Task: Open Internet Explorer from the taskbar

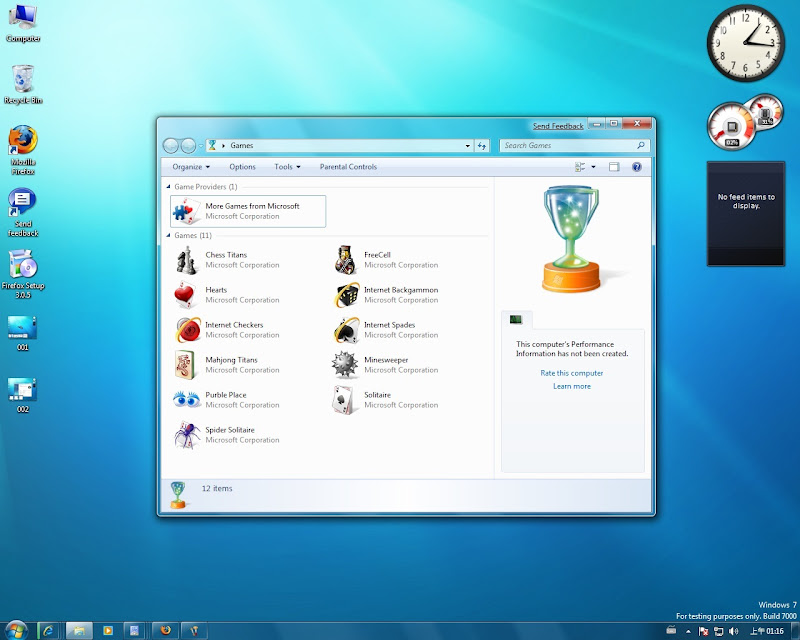Action: (x=48, y=631)
